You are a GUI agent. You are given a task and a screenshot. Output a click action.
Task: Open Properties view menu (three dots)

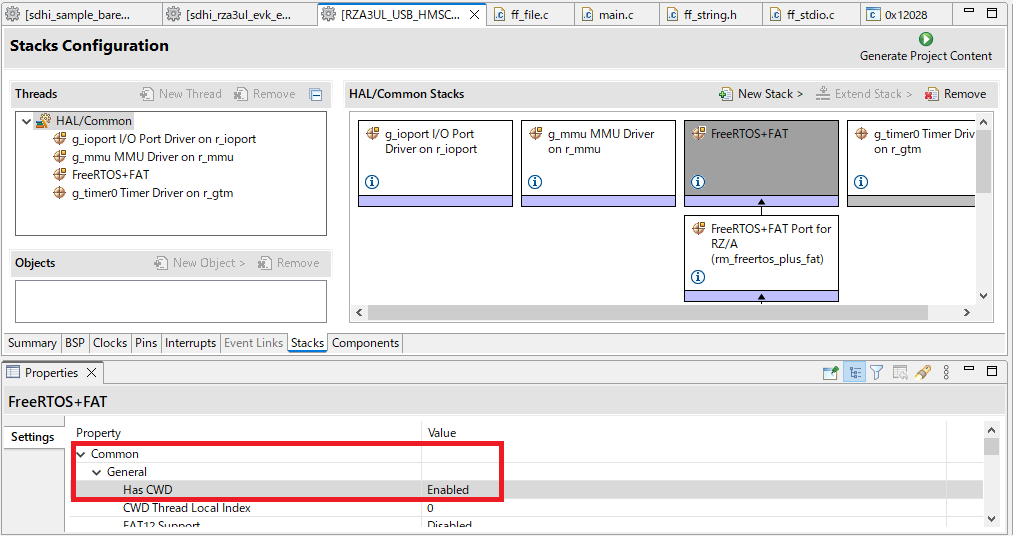click(948, 373)
